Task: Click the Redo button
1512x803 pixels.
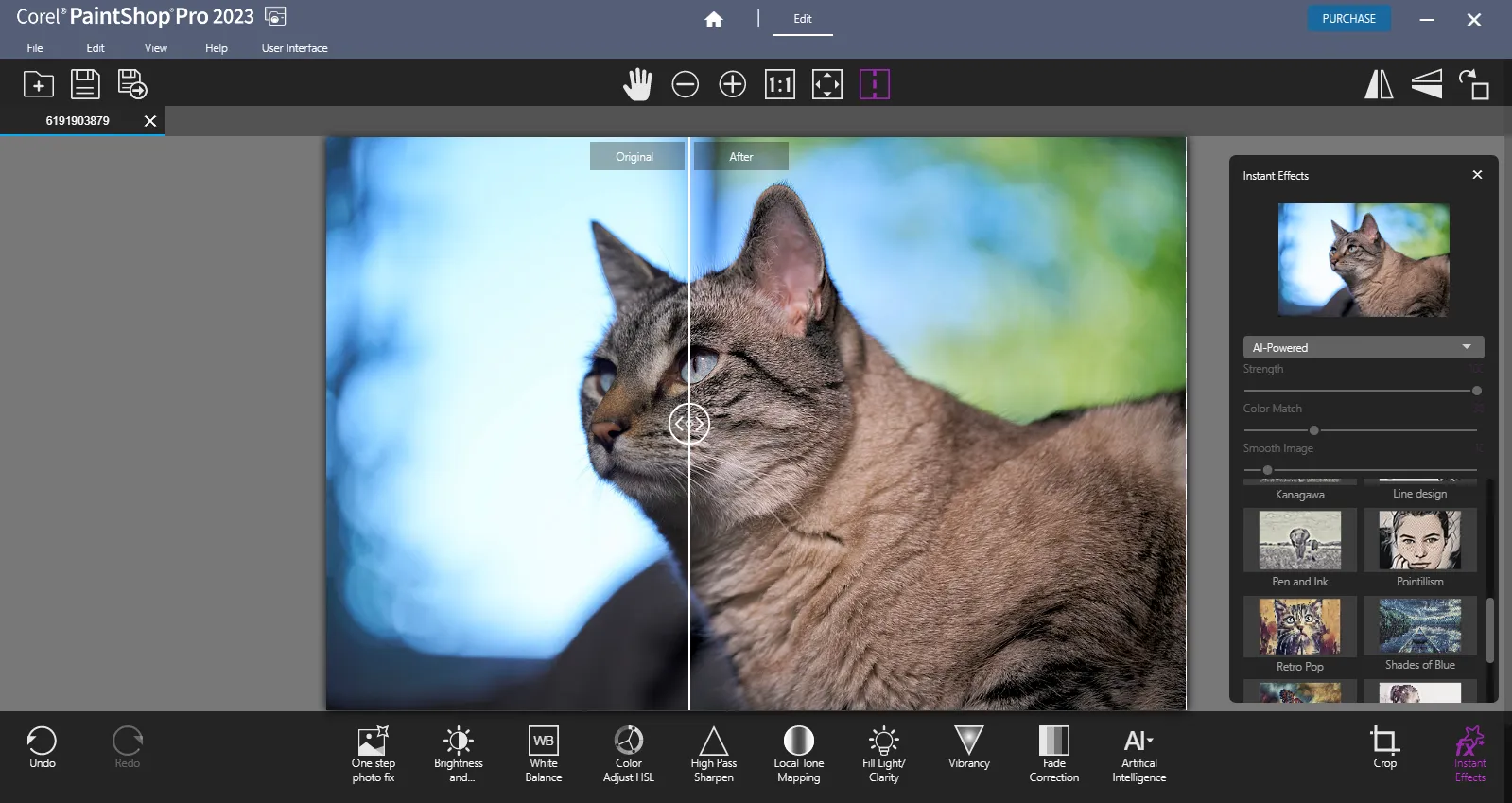Action: (128, 747)
